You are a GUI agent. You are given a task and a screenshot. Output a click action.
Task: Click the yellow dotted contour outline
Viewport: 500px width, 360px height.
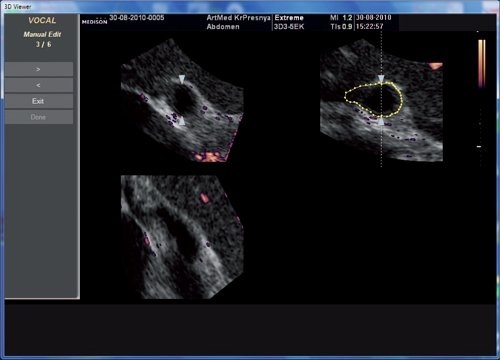pyautogui.click(x=345, y=97)
